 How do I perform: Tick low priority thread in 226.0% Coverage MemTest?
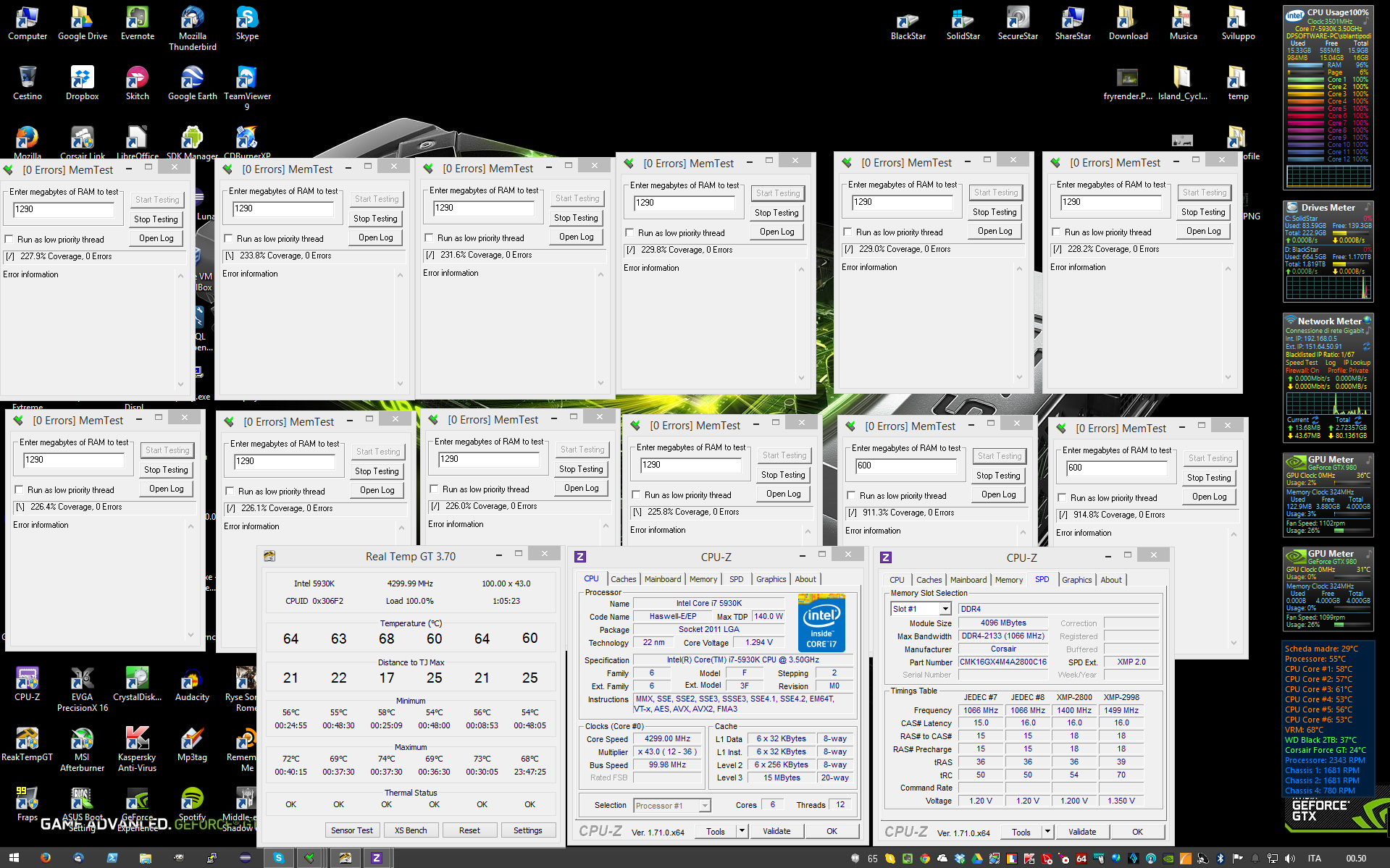tap(435, 489)
